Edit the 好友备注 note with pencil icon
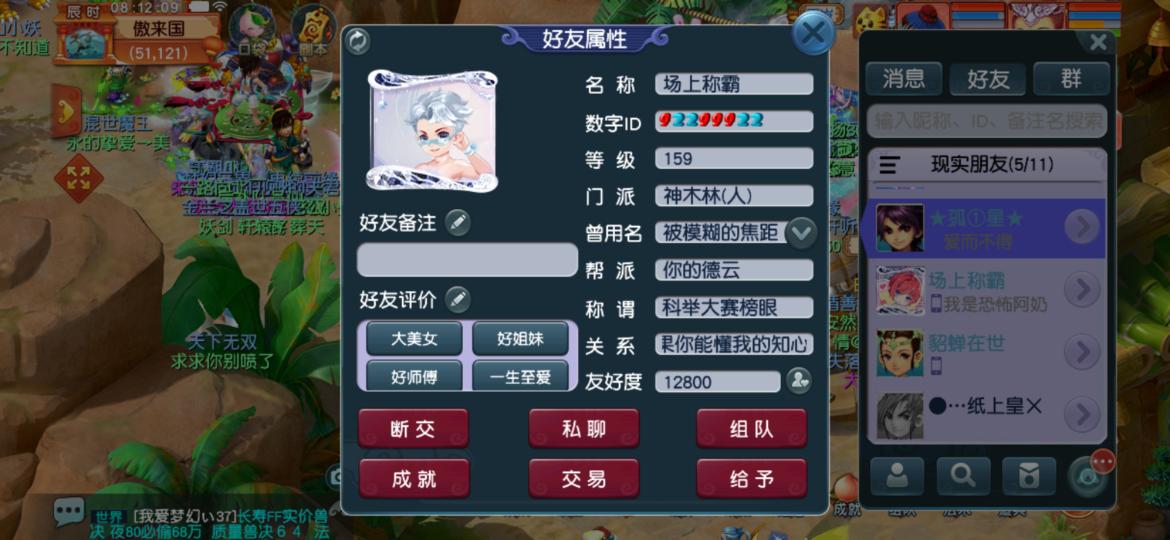The width and height of the screenshot is (1170, 540). [x=457, y=222]
